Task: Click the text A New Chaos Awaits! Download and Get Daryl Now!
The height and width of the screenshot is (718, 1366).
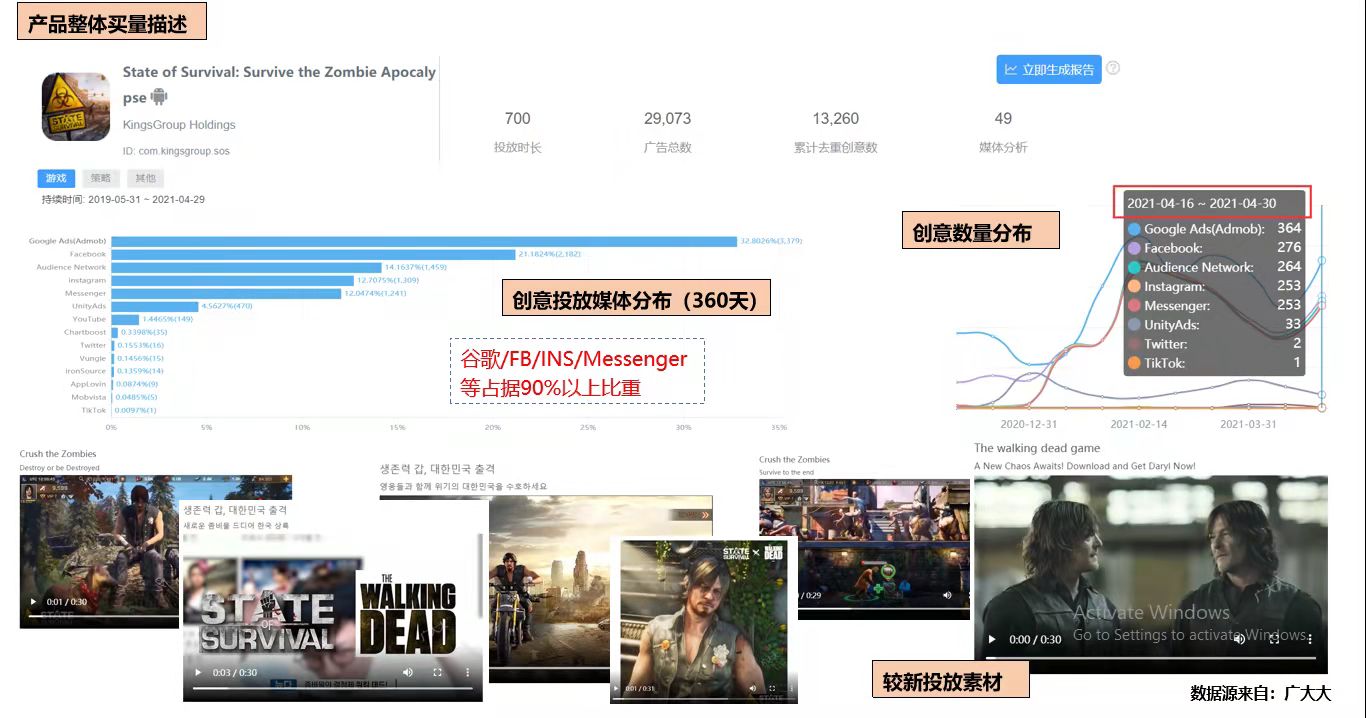Action: [x=1085, y=466]
